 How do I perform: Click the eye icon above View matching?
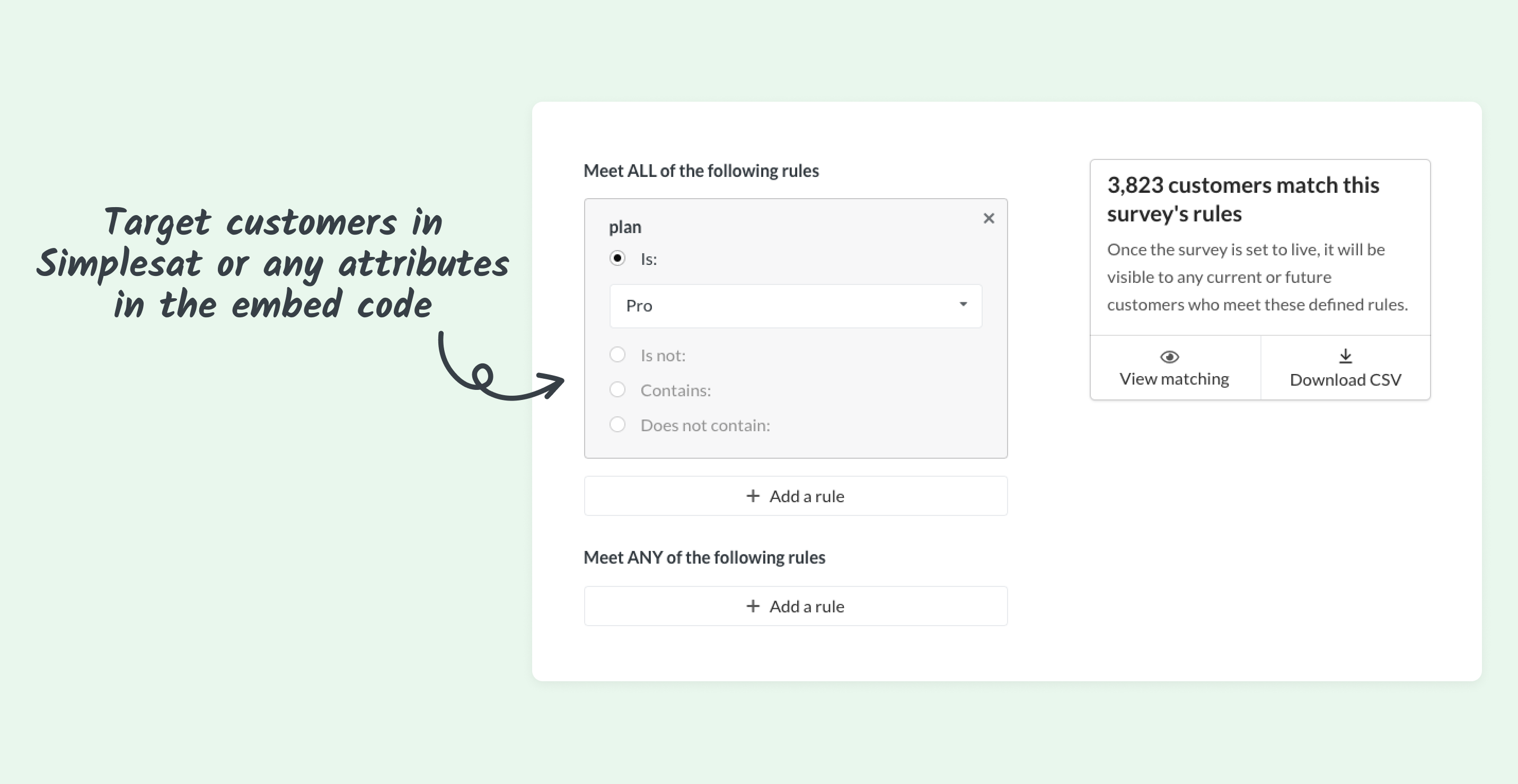tap(1169, 357)
